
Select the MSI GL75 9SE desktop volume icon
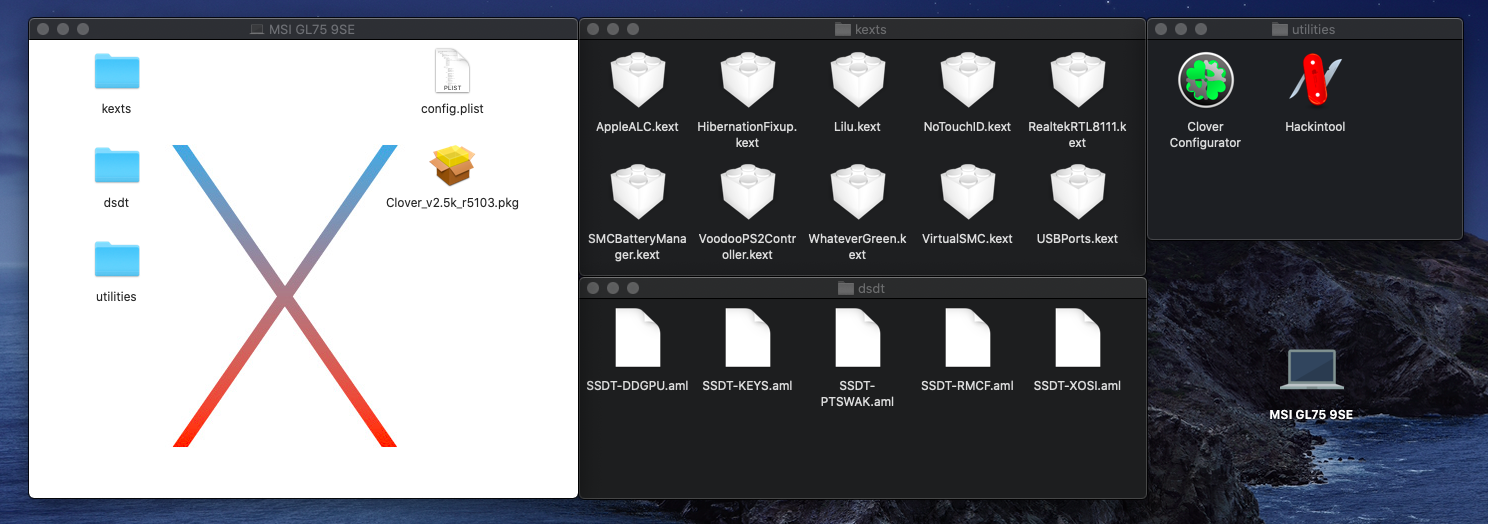coord(1311,370)
